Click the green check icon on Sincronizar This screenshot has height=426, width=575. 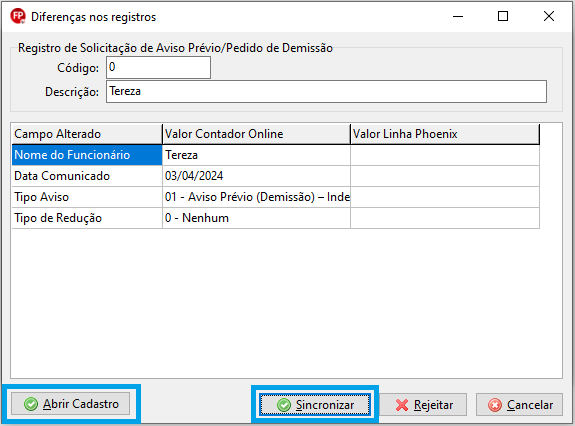284,405
